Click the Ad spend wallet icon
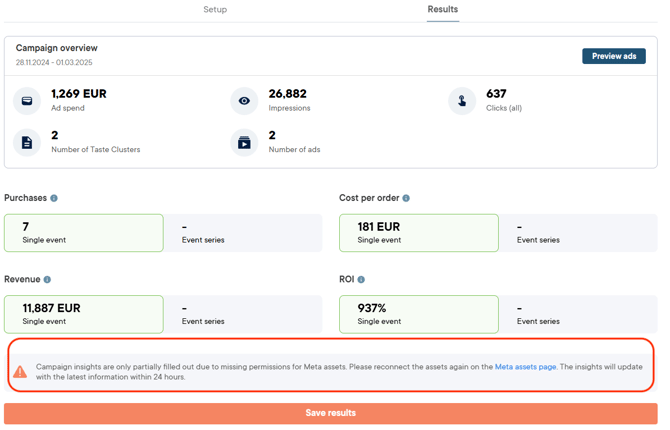Viewport: 670px width, 430px height. point(27,101)
